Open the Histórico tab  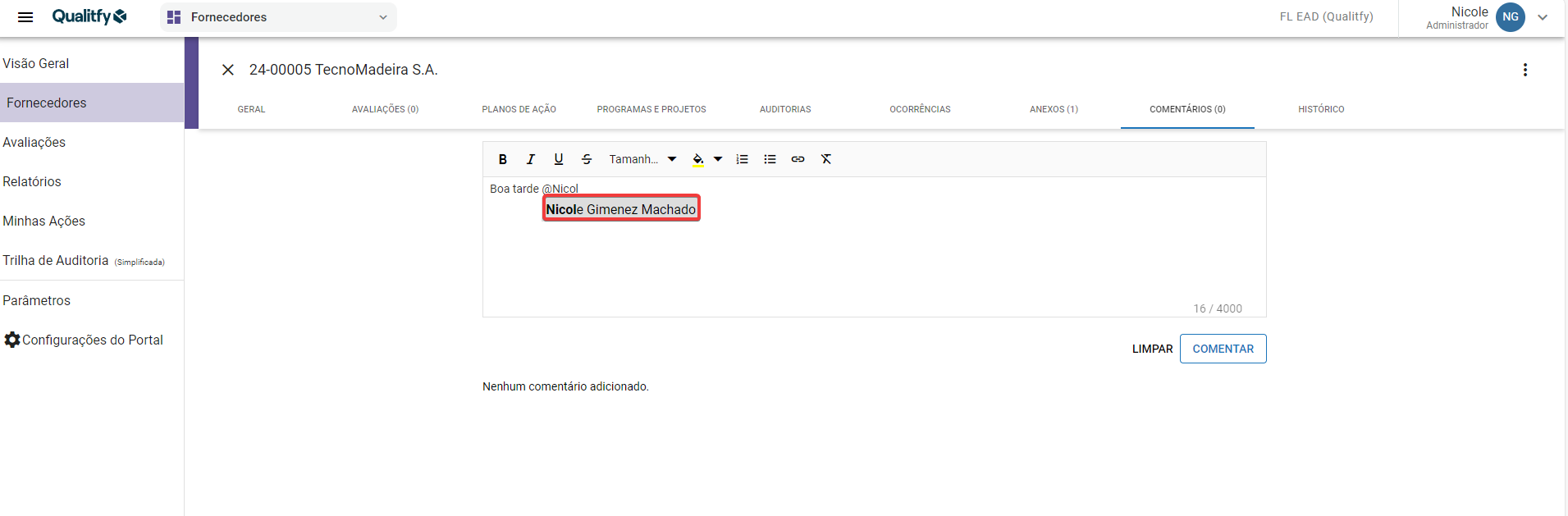pos(1321,109)
